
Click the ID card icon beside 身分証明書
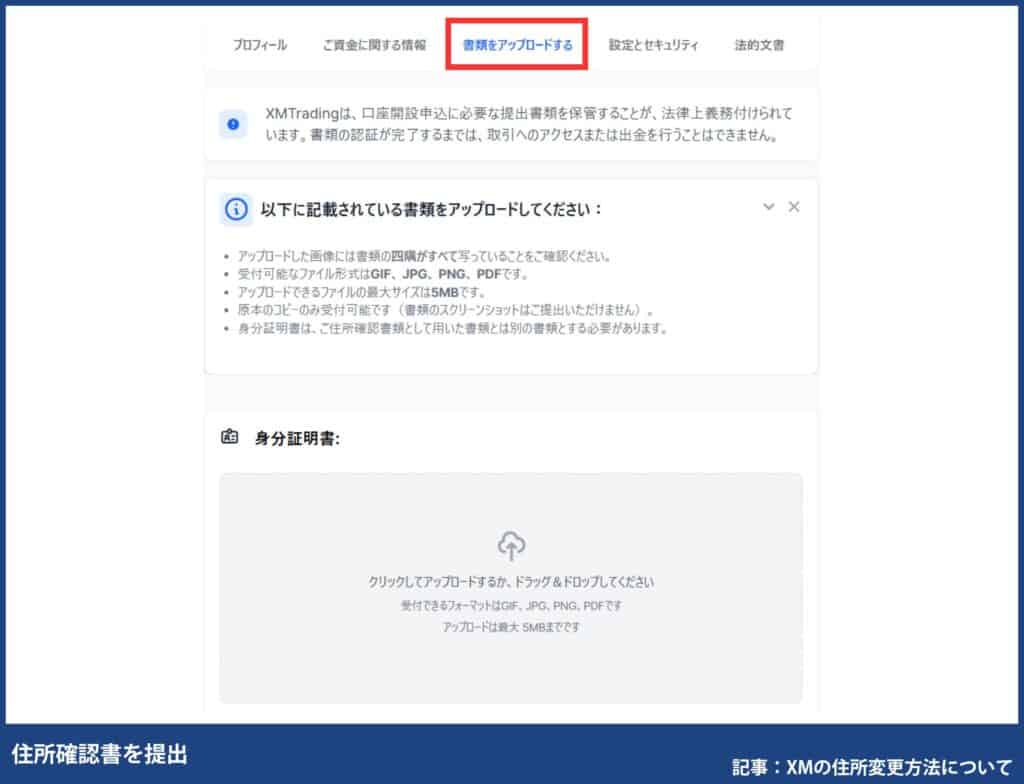click(229, 436)
